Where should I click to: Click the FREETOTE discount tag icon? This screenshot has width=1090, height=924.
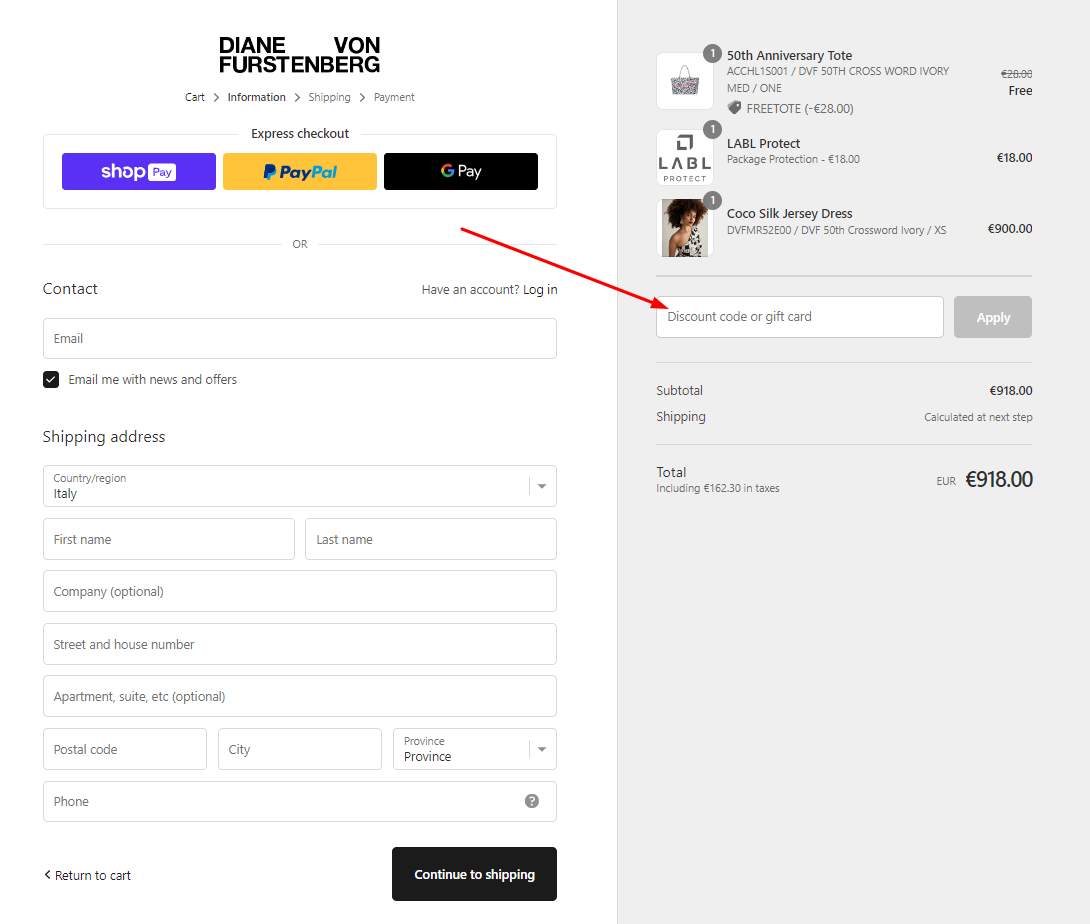[x=734, y=108]
